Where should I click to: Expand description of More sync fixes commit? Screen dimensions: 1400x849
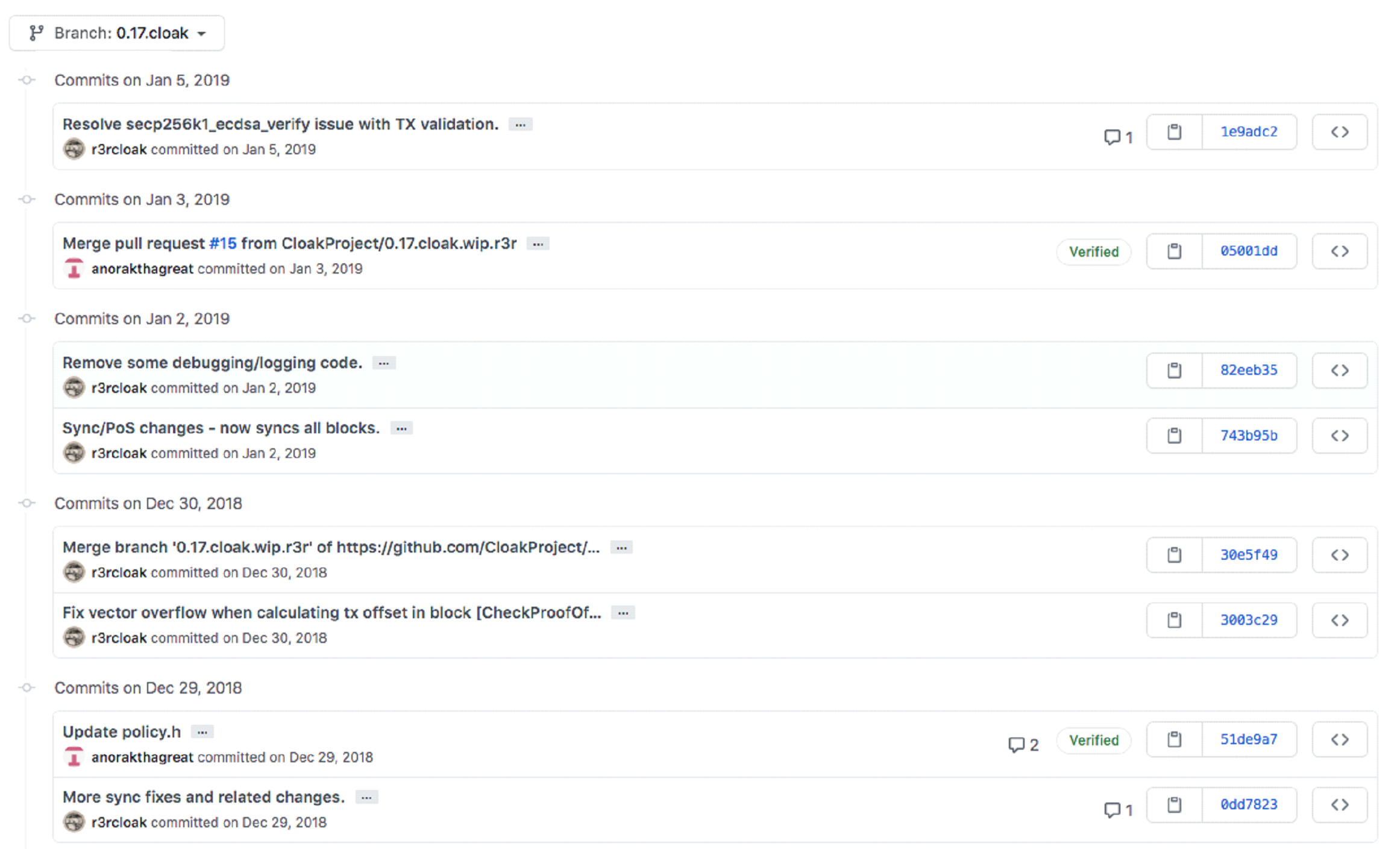pos(366,797)
